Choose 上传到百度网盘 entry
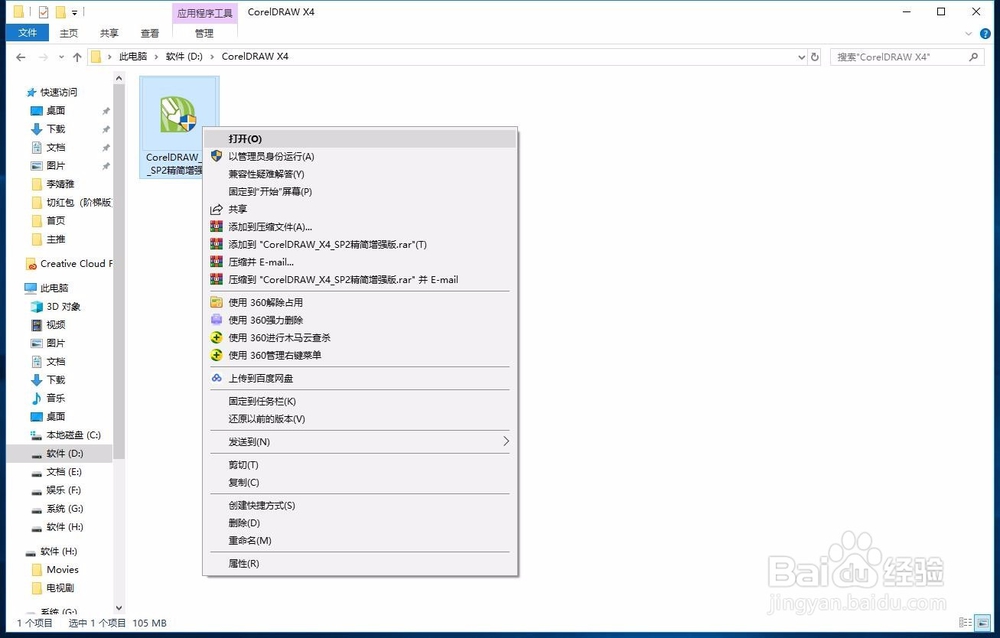 [x=360, y=378]
